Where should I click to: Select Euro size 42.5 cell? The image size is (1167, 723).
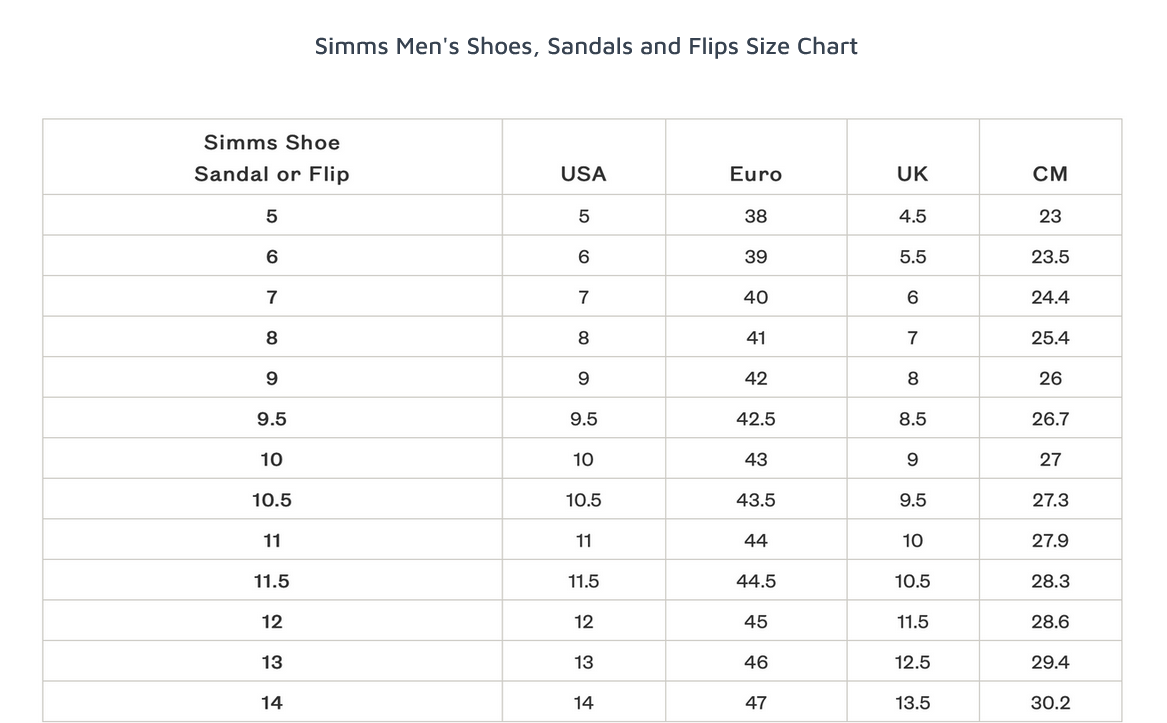[755, 419]
